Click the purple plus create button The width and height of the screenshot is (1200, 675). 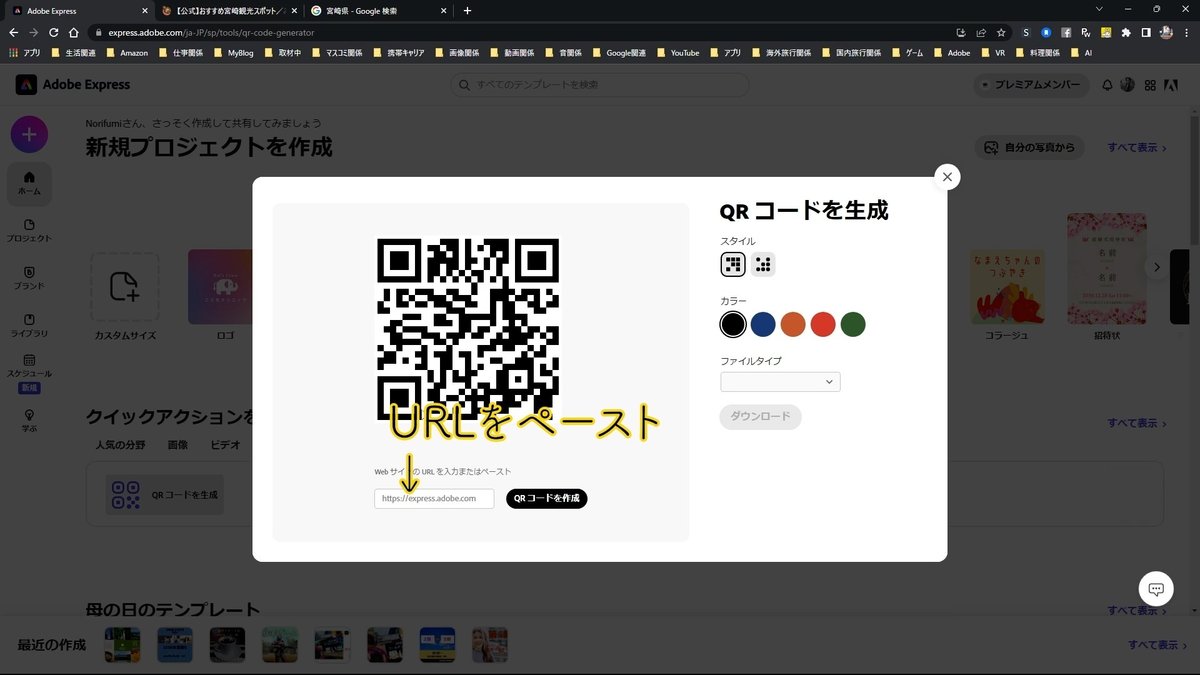point(29,134)
